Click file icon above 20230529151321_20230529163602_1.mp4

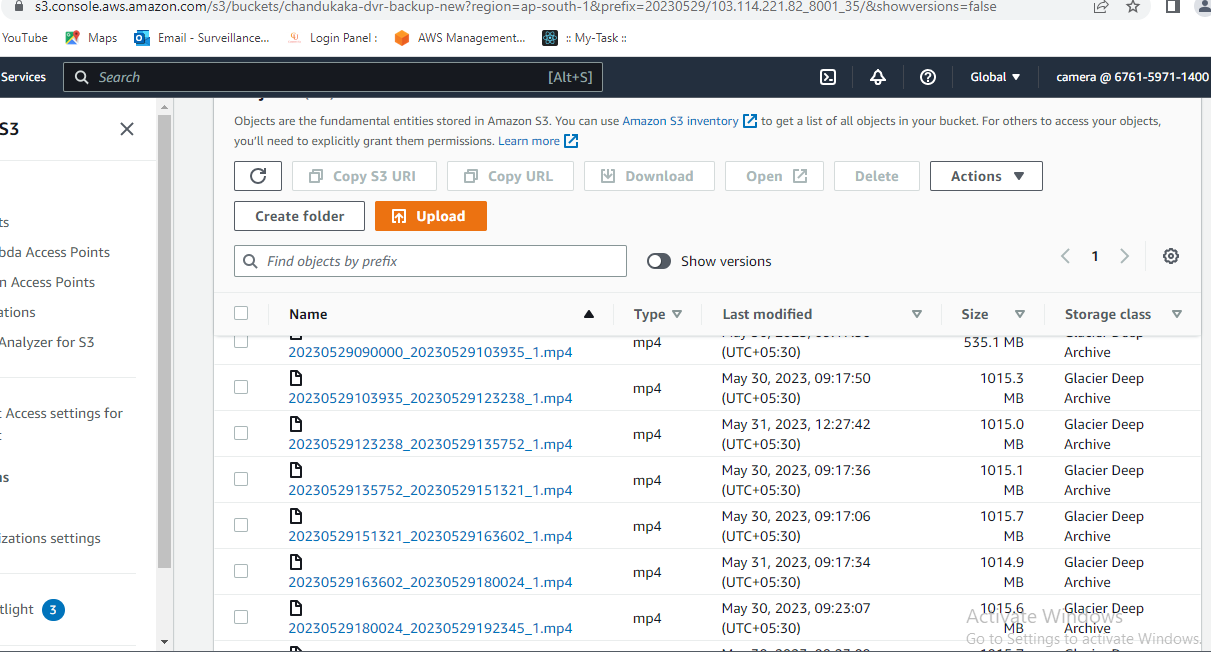(x=296, y=516)
